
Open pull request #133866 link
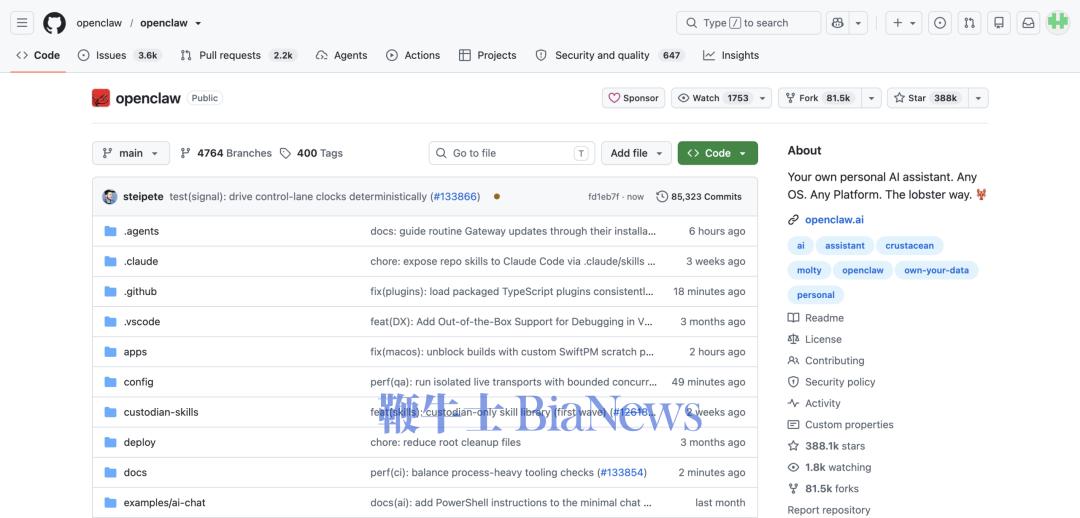point(455,196)
